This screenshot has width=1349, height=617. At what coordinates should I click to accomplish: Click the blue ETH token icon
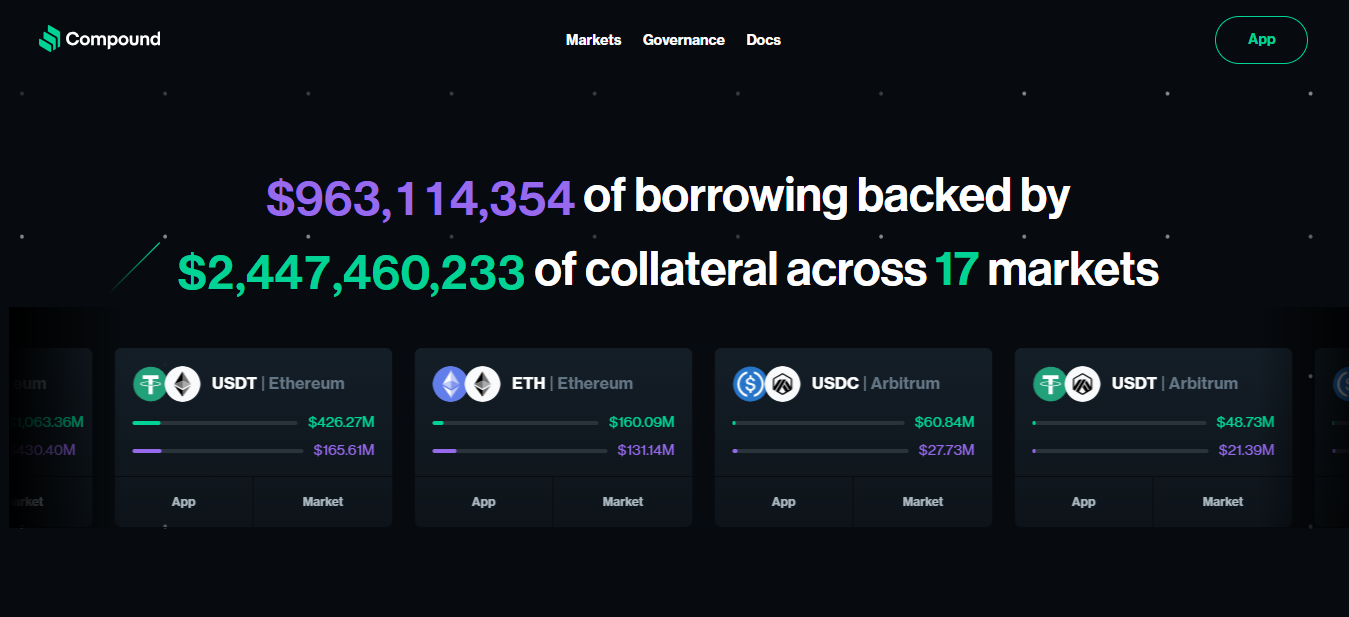[x=450, y=384]
